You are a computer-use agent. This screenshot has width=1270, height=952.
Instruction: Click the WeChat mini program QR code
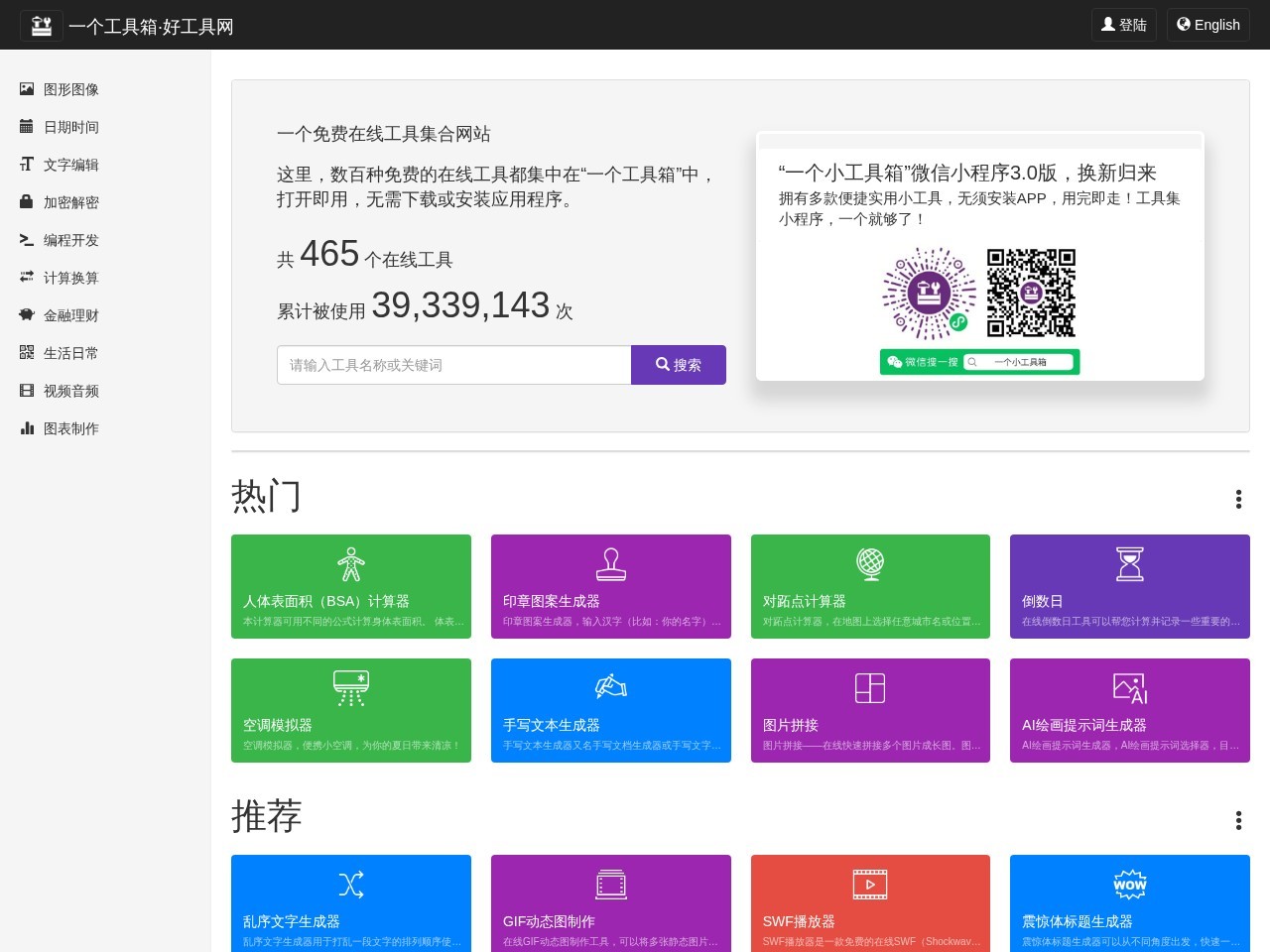coord(1031,294)
